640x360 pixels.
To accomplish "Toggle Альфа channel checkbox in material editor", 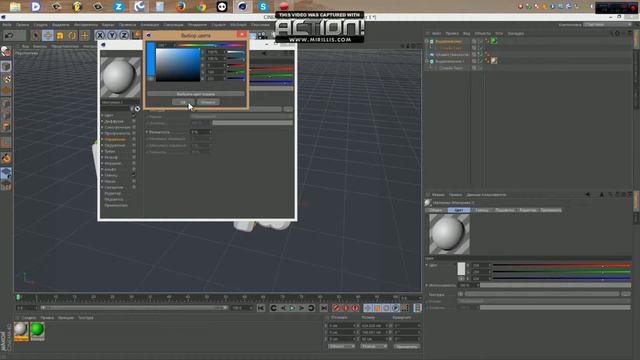I will [x=134, y=169].
